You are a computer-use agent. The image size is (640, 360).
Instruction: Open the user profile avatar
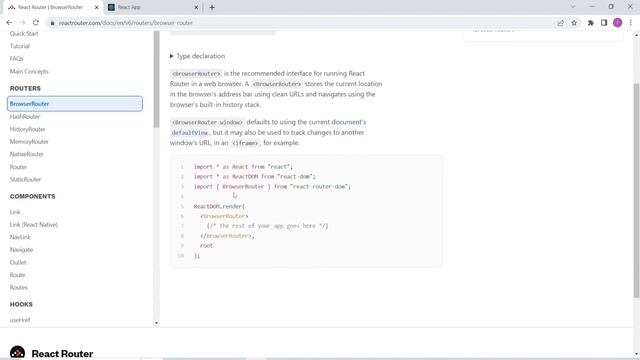point(618,23)
